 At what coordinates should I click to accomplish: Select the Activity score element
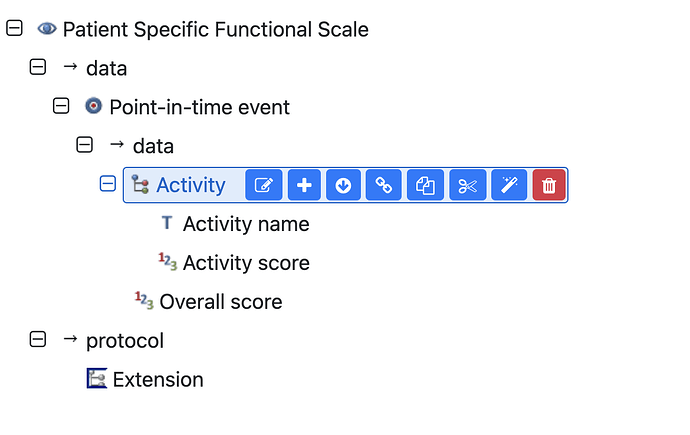click(x=245, y=263)
